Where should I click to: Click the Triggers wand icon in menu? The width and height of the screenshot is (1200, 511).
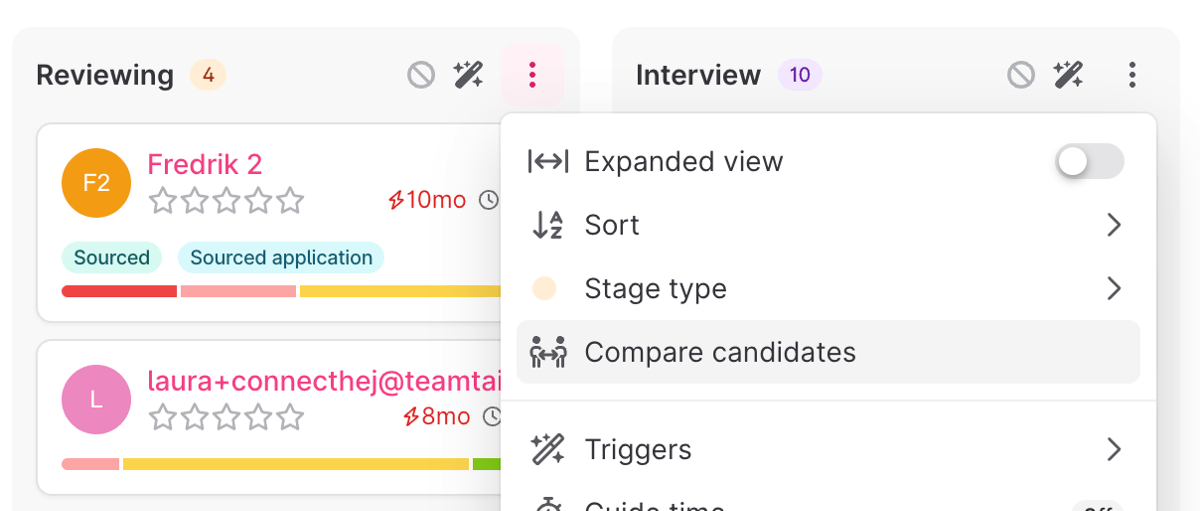548,449
